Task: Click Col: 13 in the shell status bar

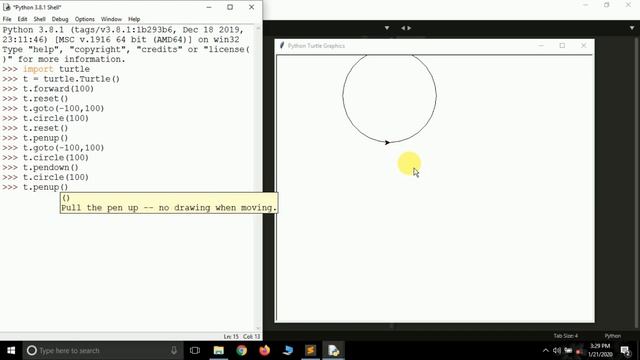Action: tap(251, 336)
